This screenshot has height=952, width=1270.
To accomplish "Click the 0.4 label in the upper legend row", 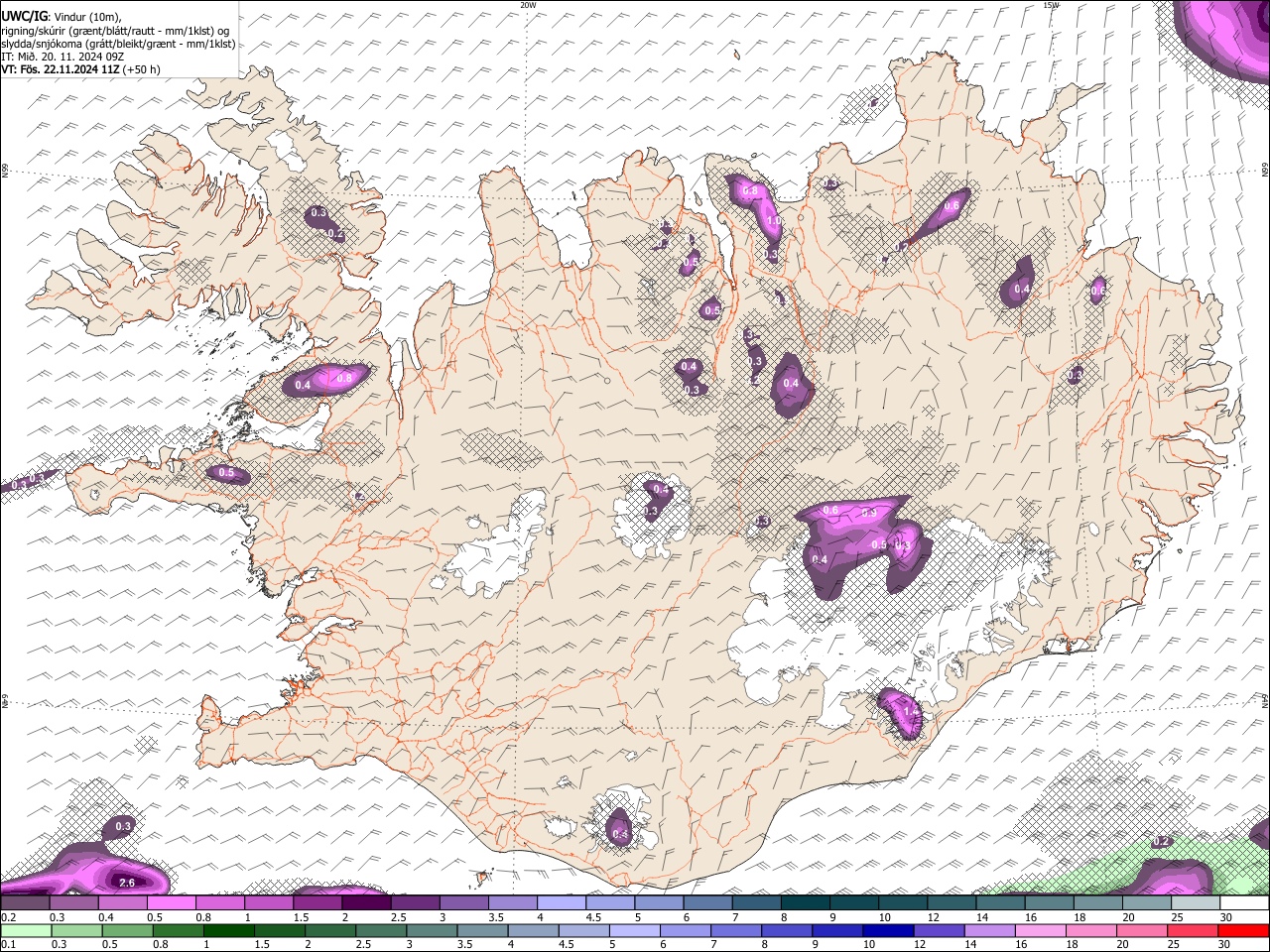I will [x=106, y=917].
